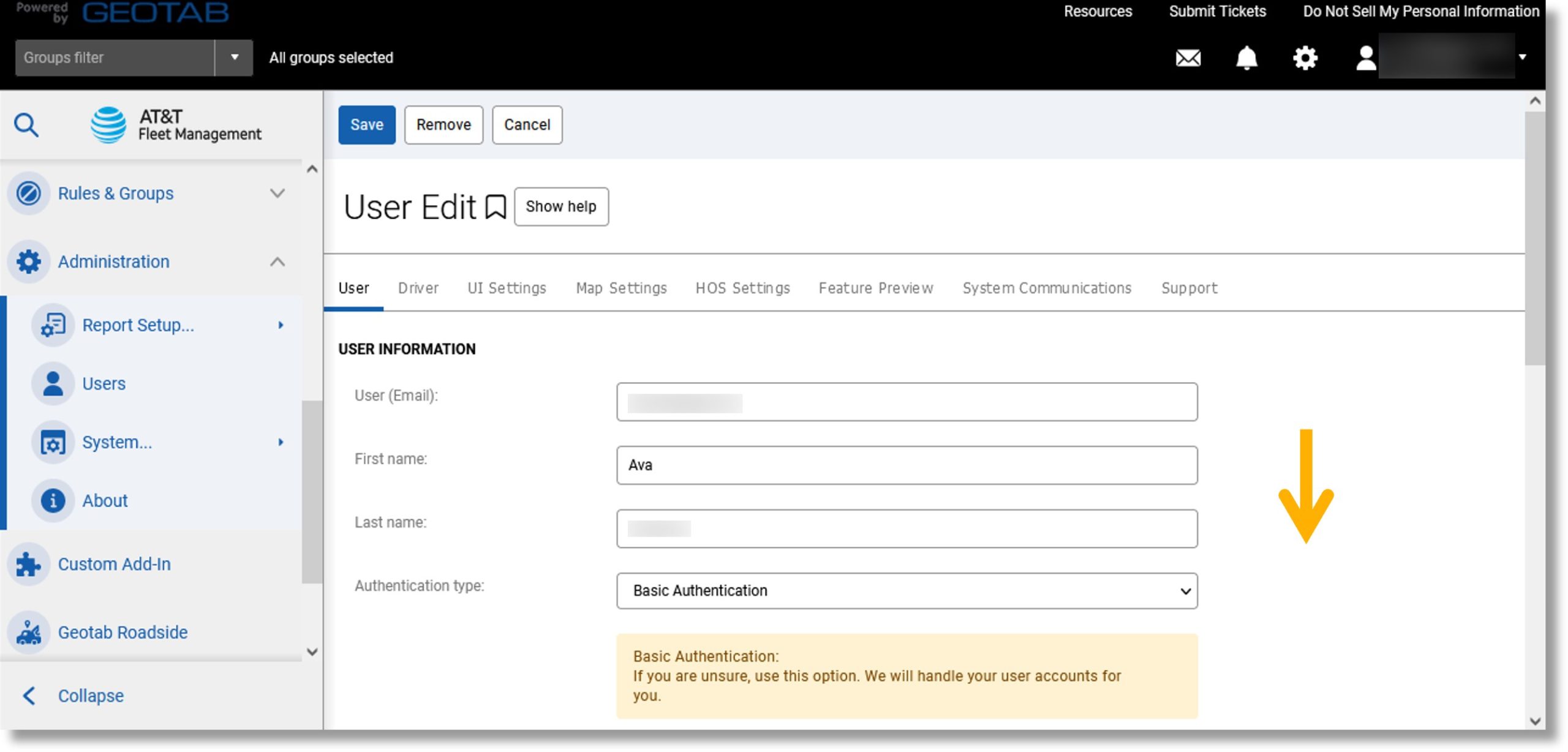Viewport: 1568px width, 752px height.
Task: Click the Show help button
Action: click(x=561, y=207)
